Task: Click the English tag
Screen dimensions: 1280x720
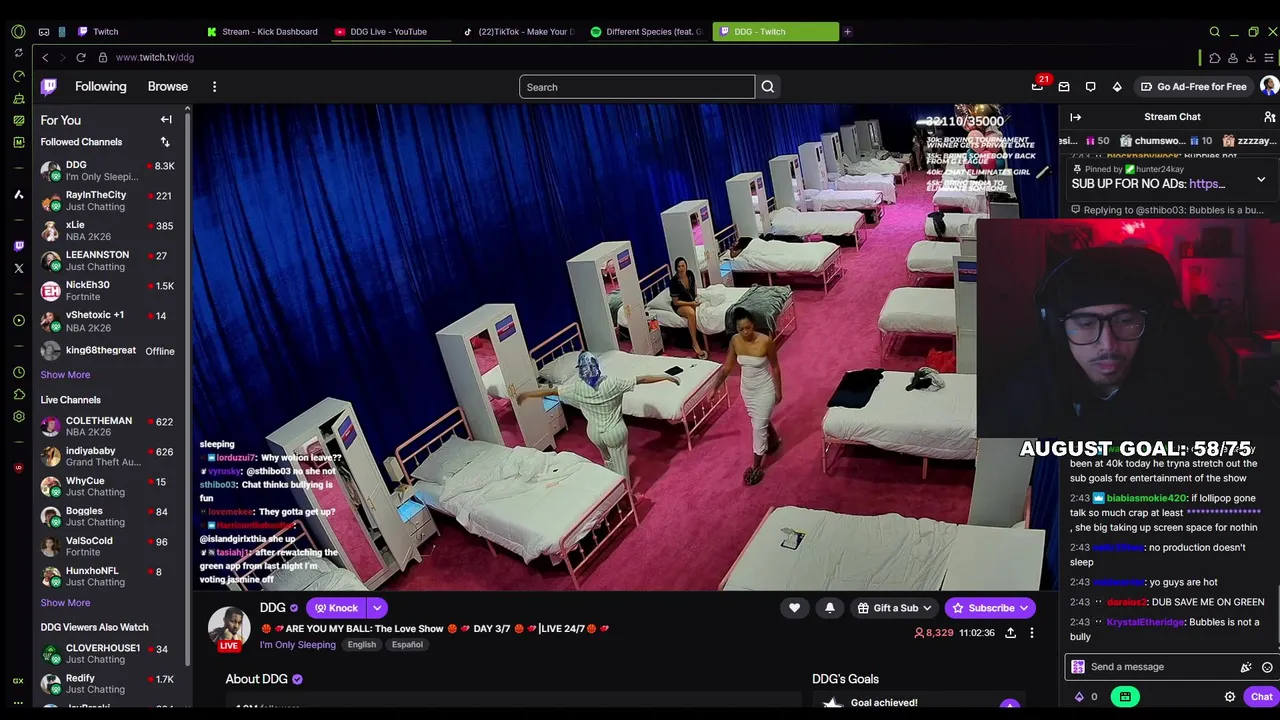Action: coord(362,645)
